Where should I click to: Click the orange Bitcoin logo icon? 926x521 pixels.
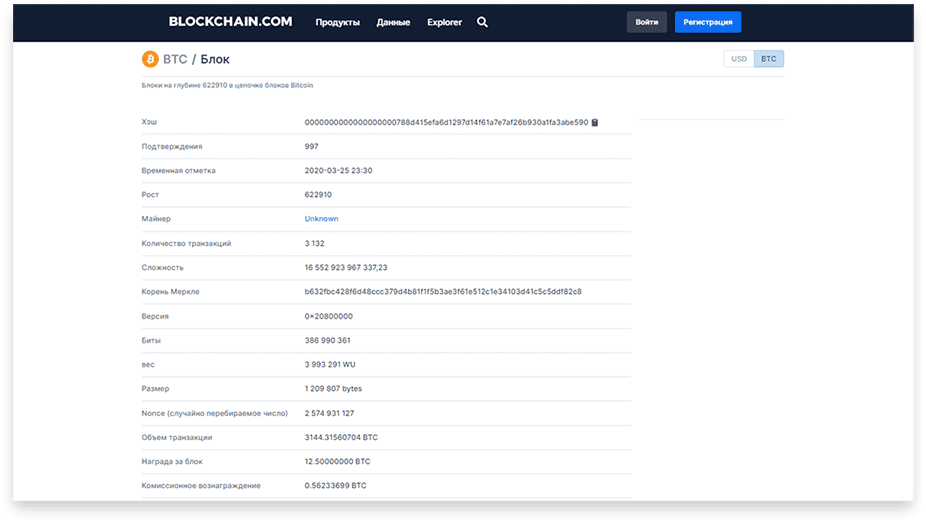[150, 59]
